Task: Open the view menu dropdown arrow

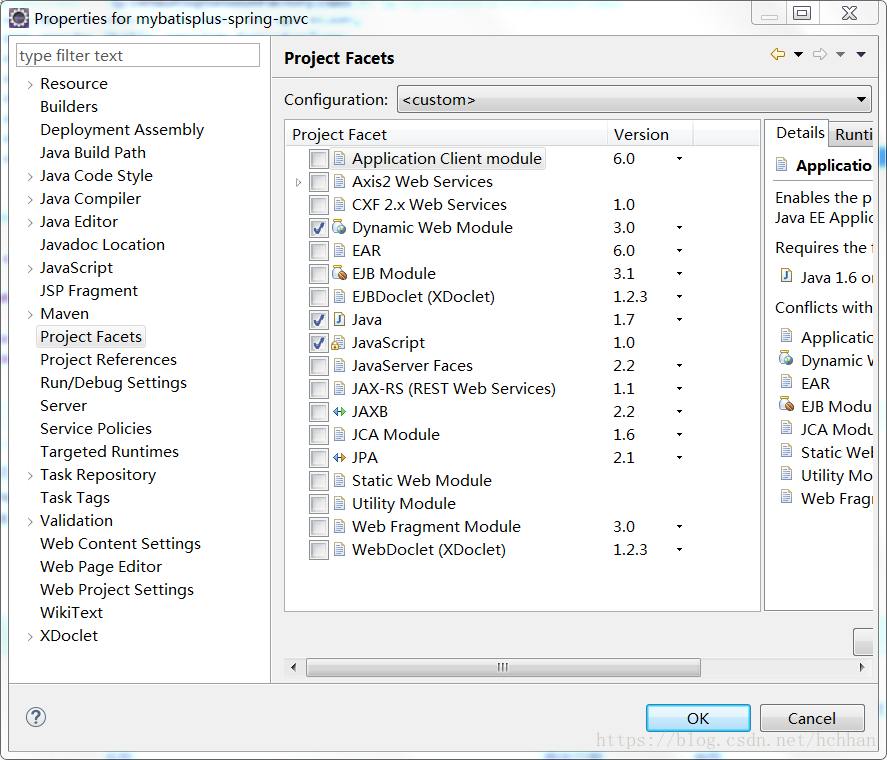Action: [x=861, y=54]
